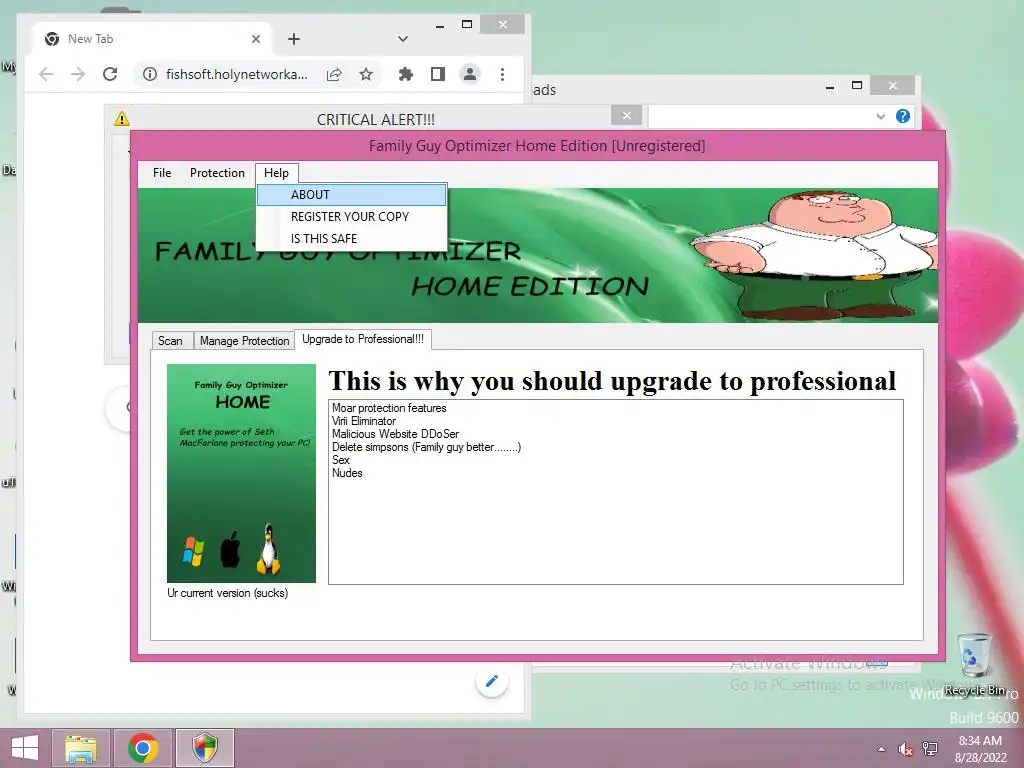Close the Help menu header
This screenshot has width=1024, height=768.
click(276, 173)
